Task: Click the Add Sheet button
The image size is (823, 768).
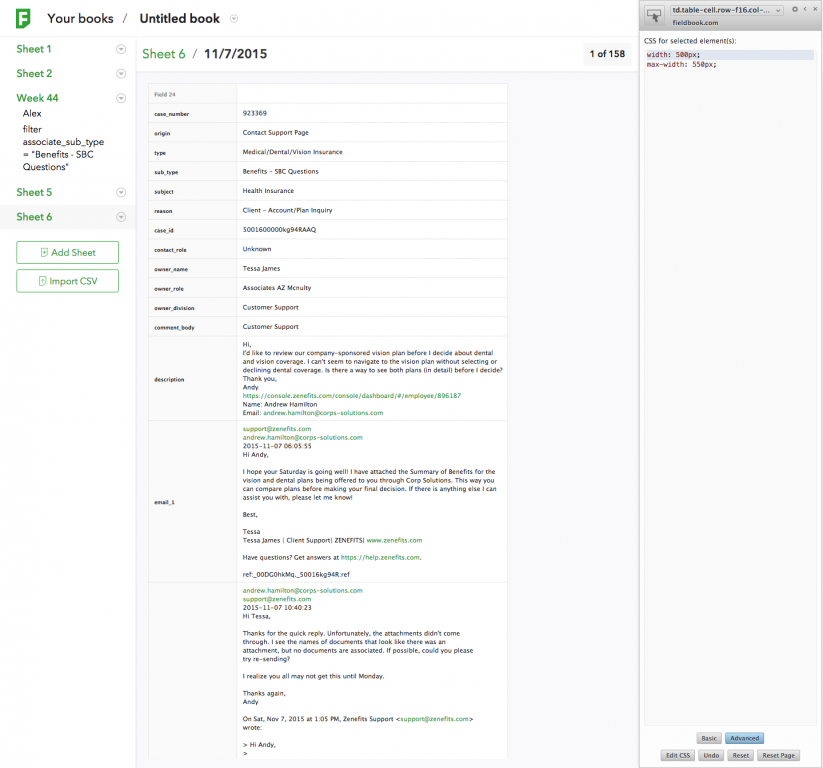Action: 68,253
